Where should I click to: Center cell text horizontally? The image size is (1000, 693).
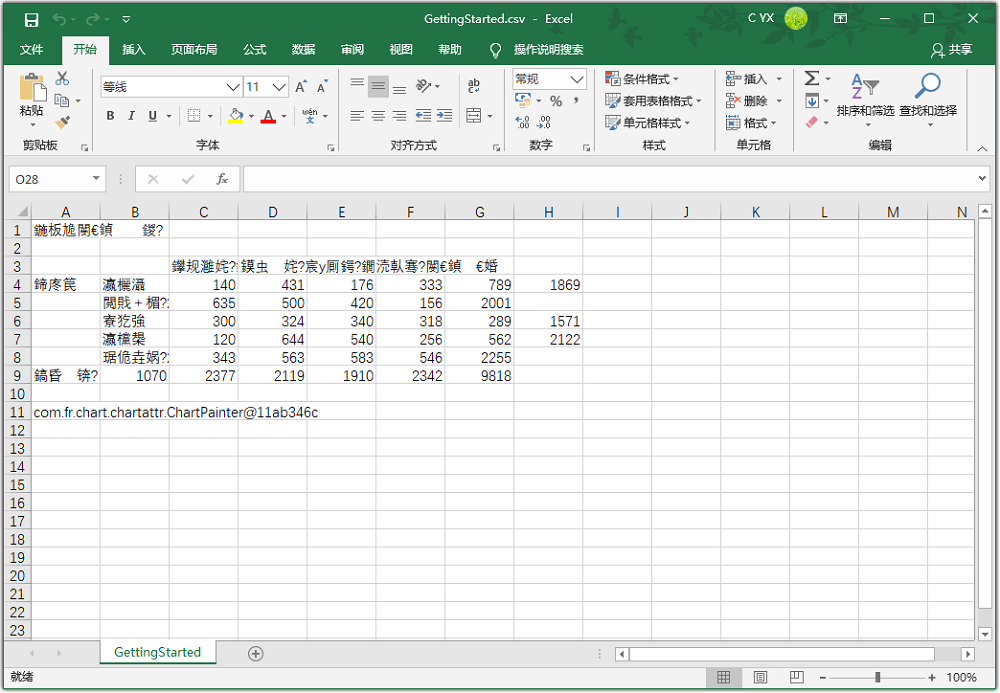[378, 116]
